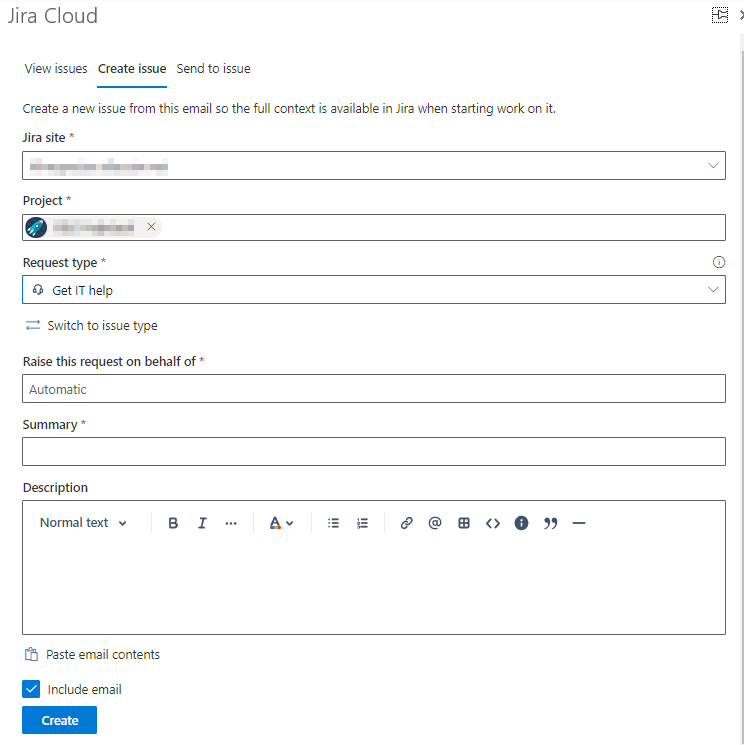Insert a bullet list
The height and width of the screenshot is (745, 744).
click(x=334, y=523)
